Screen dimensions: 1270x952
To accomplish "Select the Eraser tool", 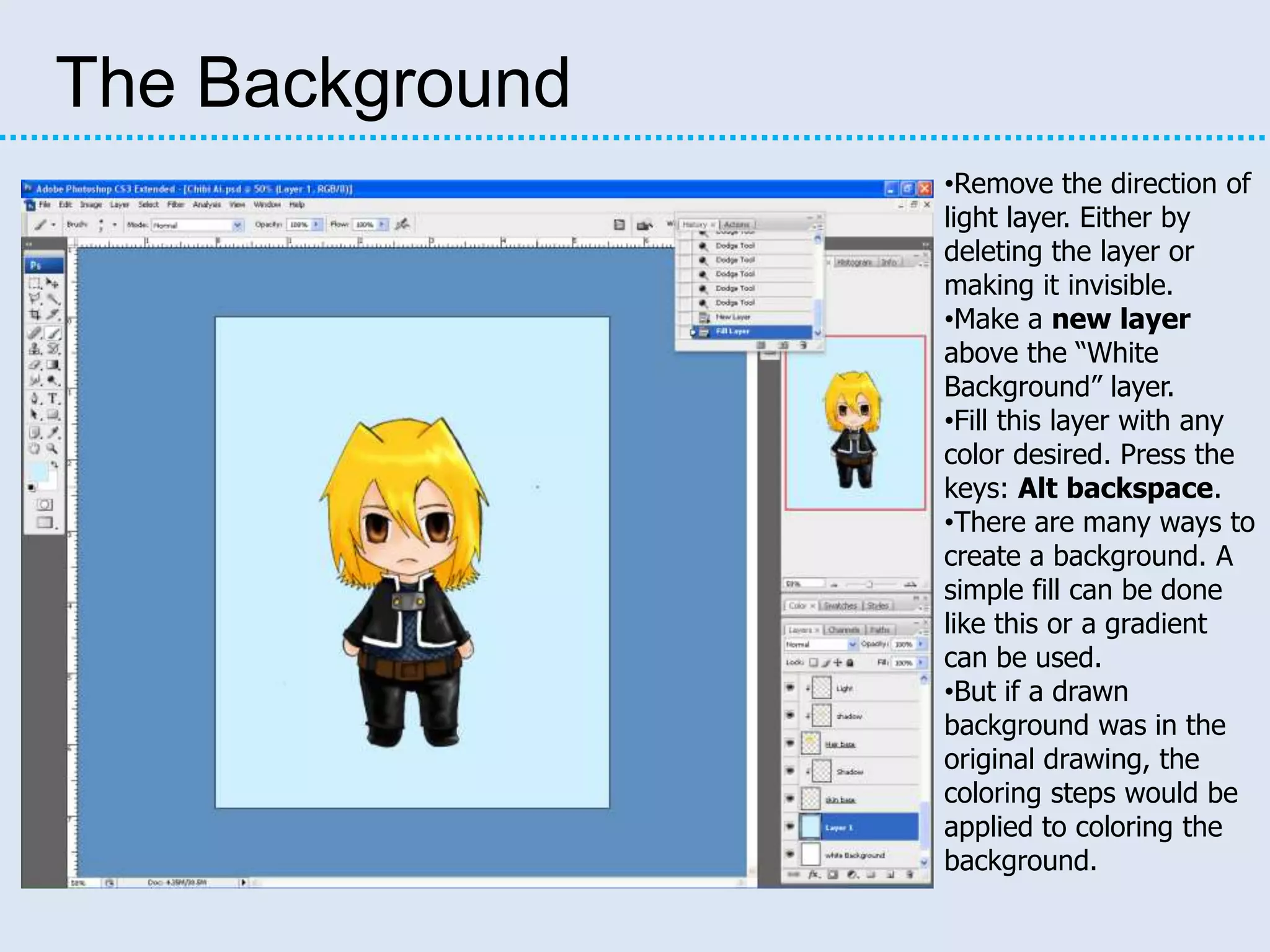I will point(35,365).
